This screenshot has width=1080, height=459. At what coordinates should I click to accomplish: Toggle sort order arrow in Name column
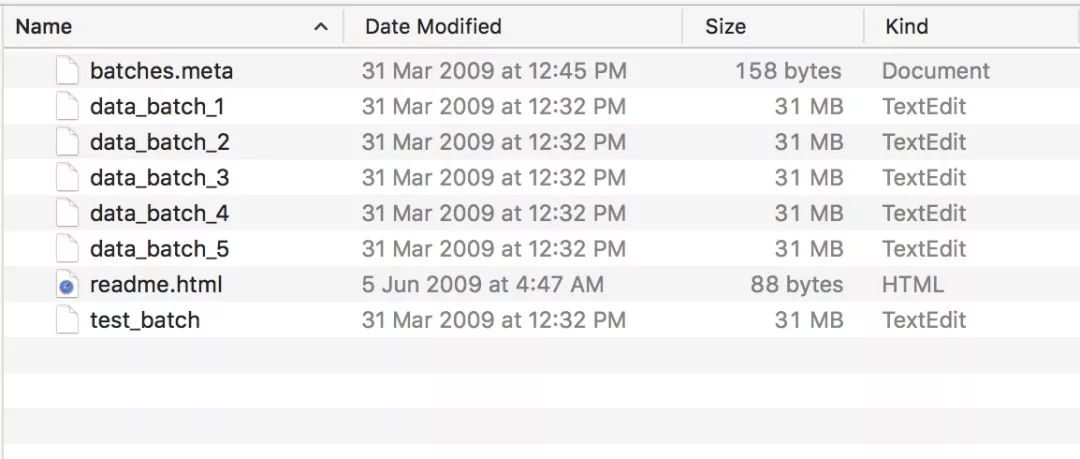320,27
